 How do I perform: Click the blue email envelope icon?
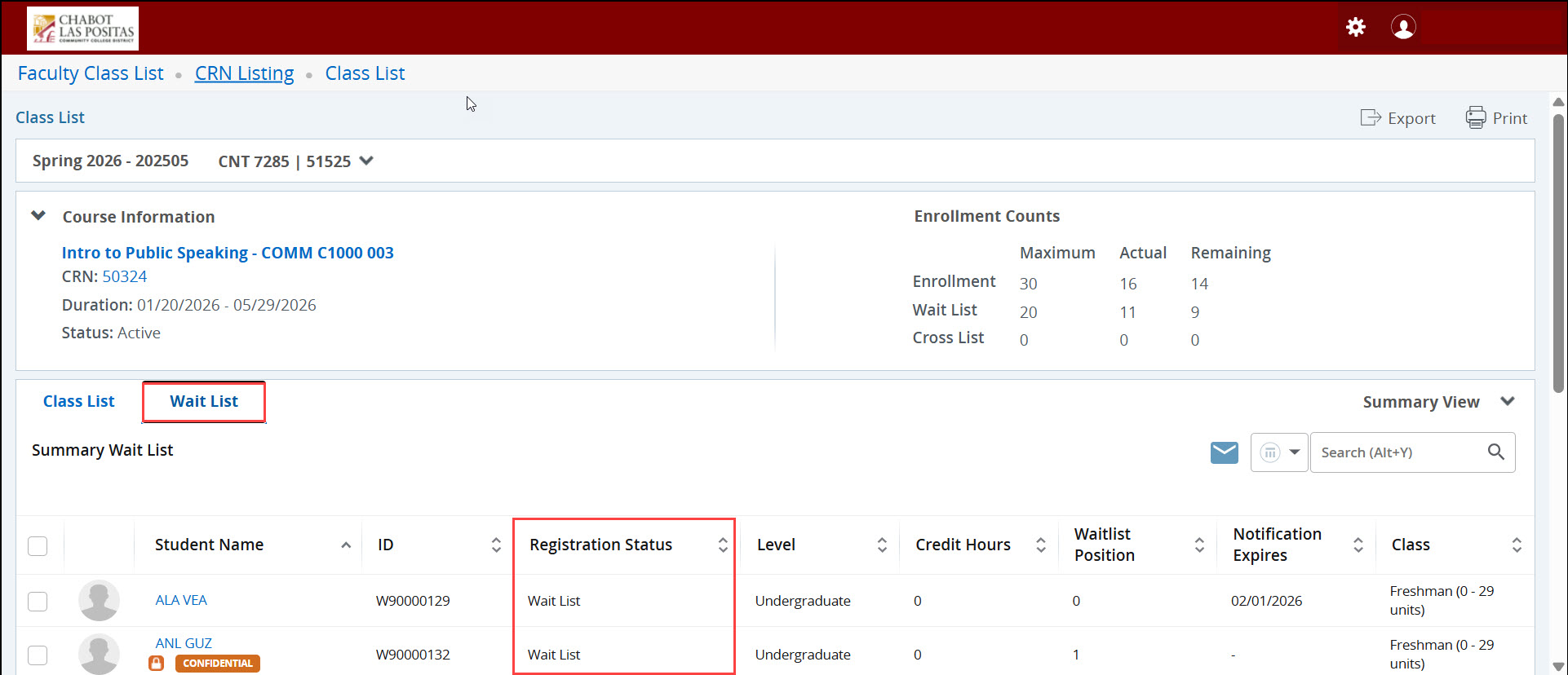pyautogui.click(x=1224, y=452)
